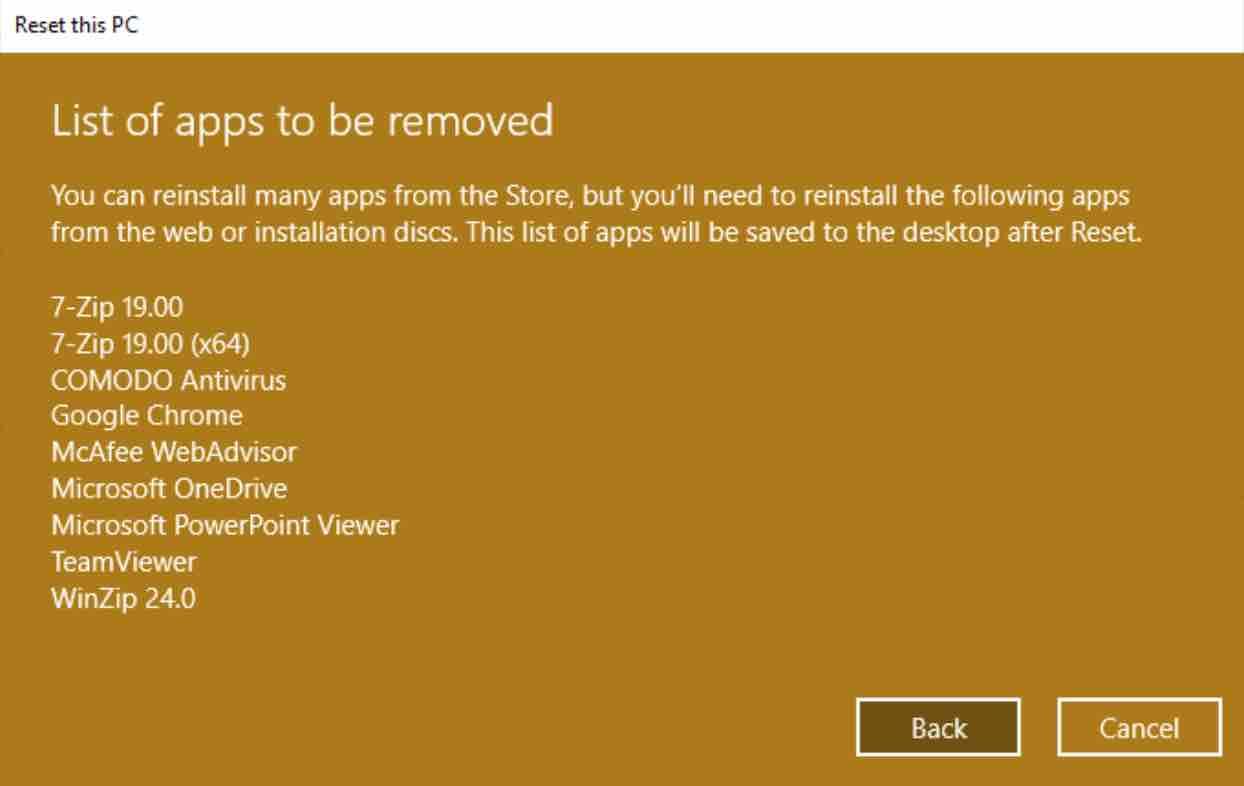This screenshot has height=786, width=1244.
Task: Select McAfee WebAdvisor list item
Action: [x=174, y=452]
